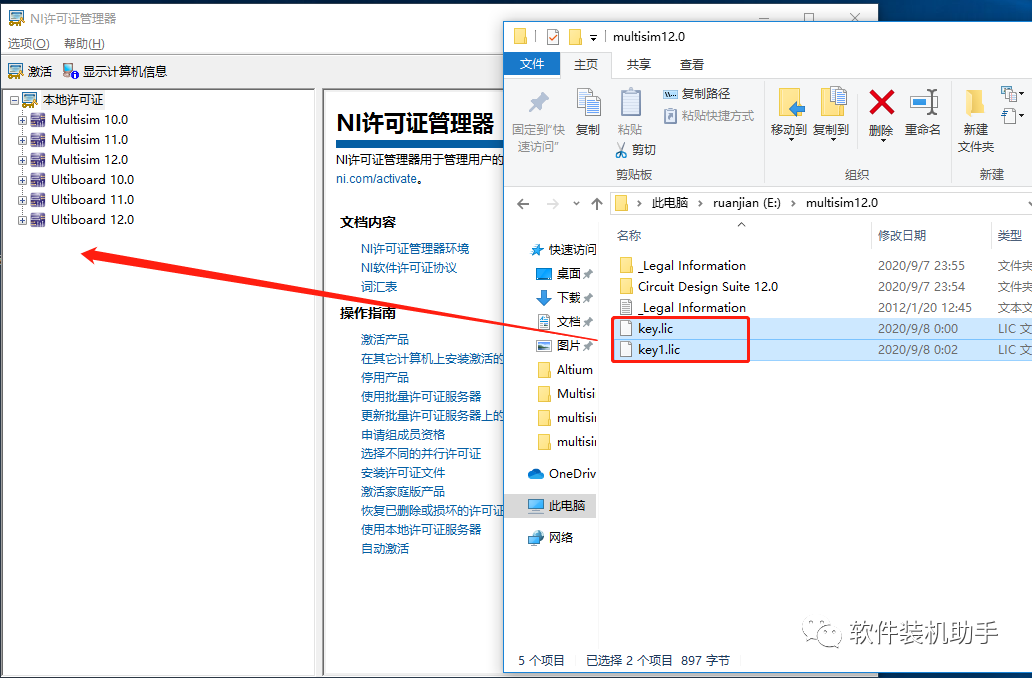Open NI软件许可证协议 link
Viewport: 1032px width, 678px height.
(x=409, y=268)
